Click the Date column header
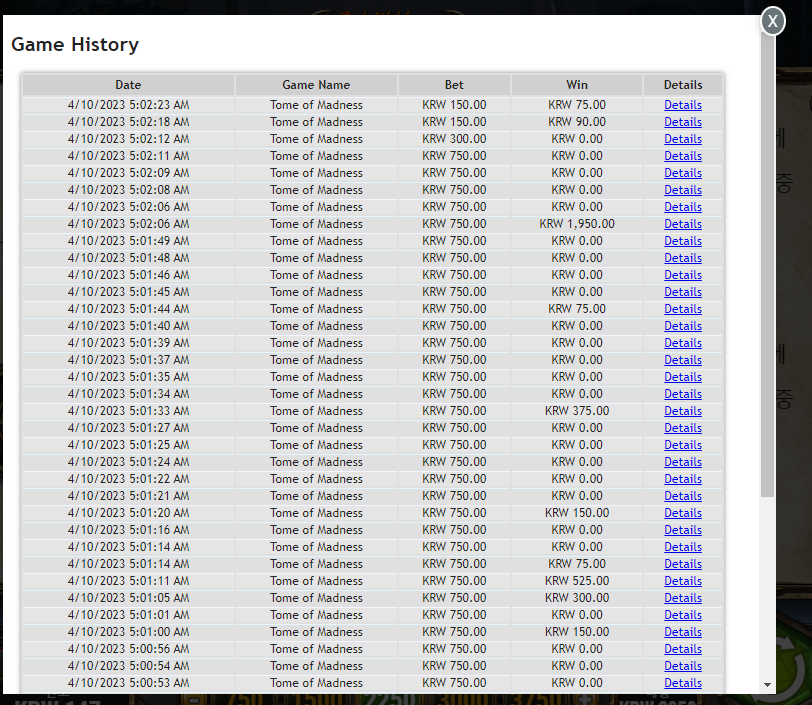 pos(128,85)
